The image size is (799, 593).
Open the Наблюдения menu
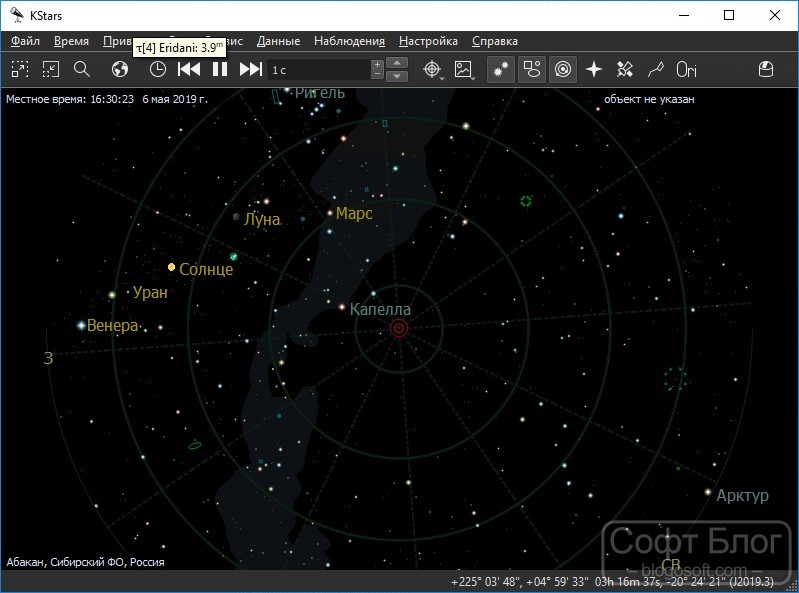tap(349, 41)
